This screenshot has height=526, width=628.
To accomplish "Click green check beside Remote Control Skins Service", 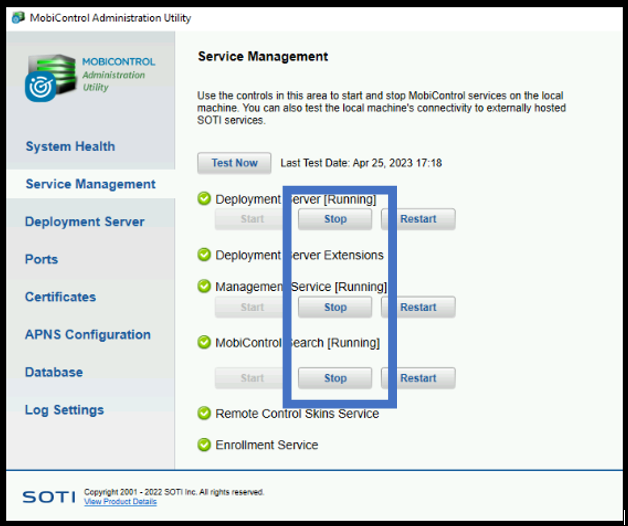I will (x=205, y=413).
